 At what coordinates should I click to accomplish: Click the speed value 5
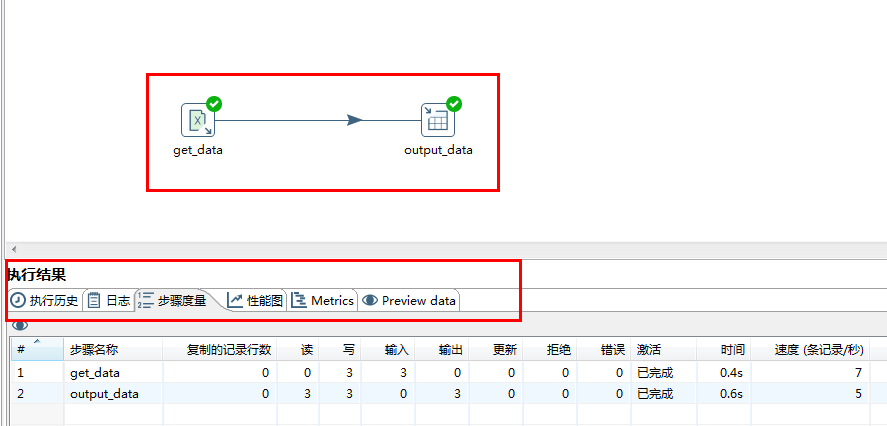858,394
